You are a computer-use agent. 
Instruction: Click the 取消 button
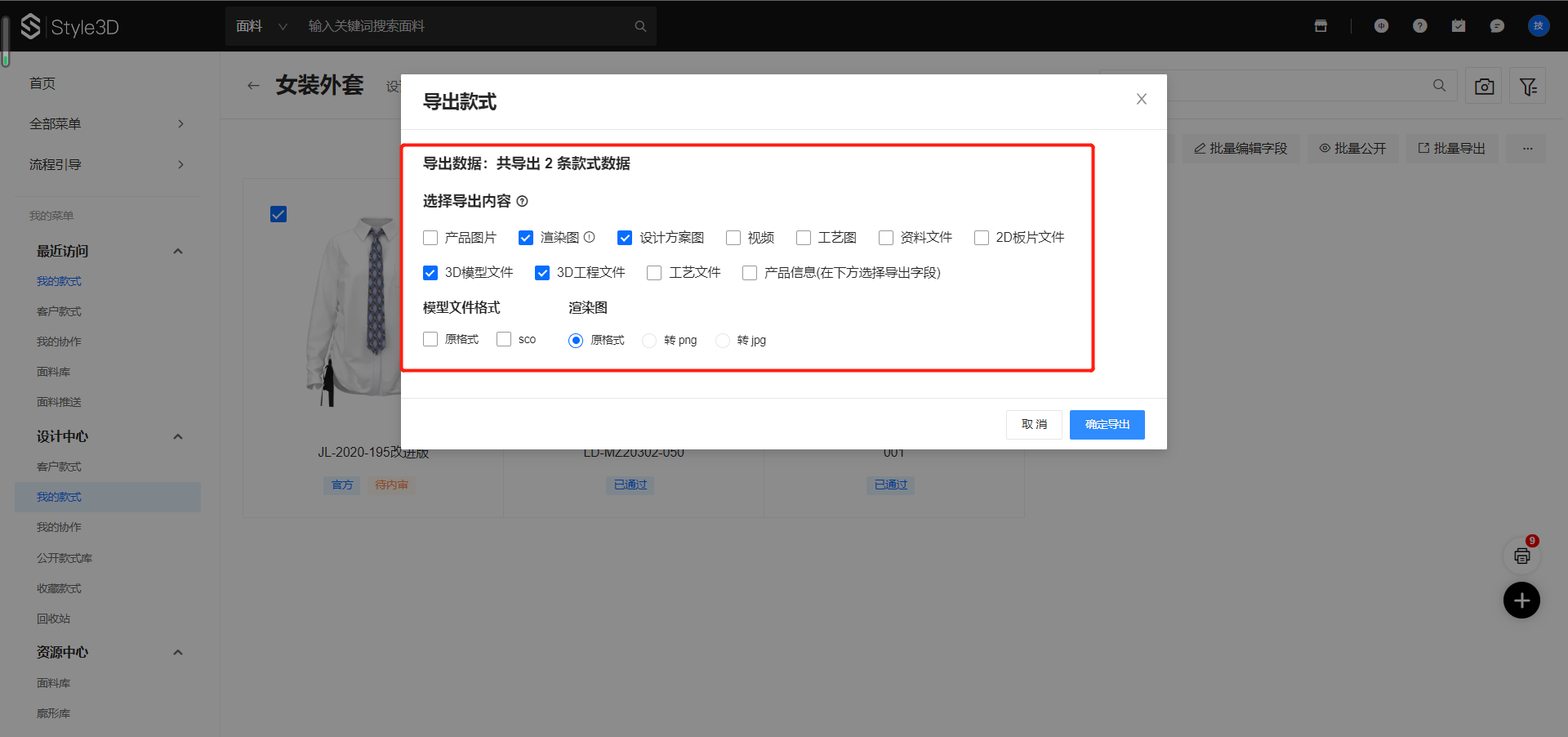click(x=1034, y=425)
